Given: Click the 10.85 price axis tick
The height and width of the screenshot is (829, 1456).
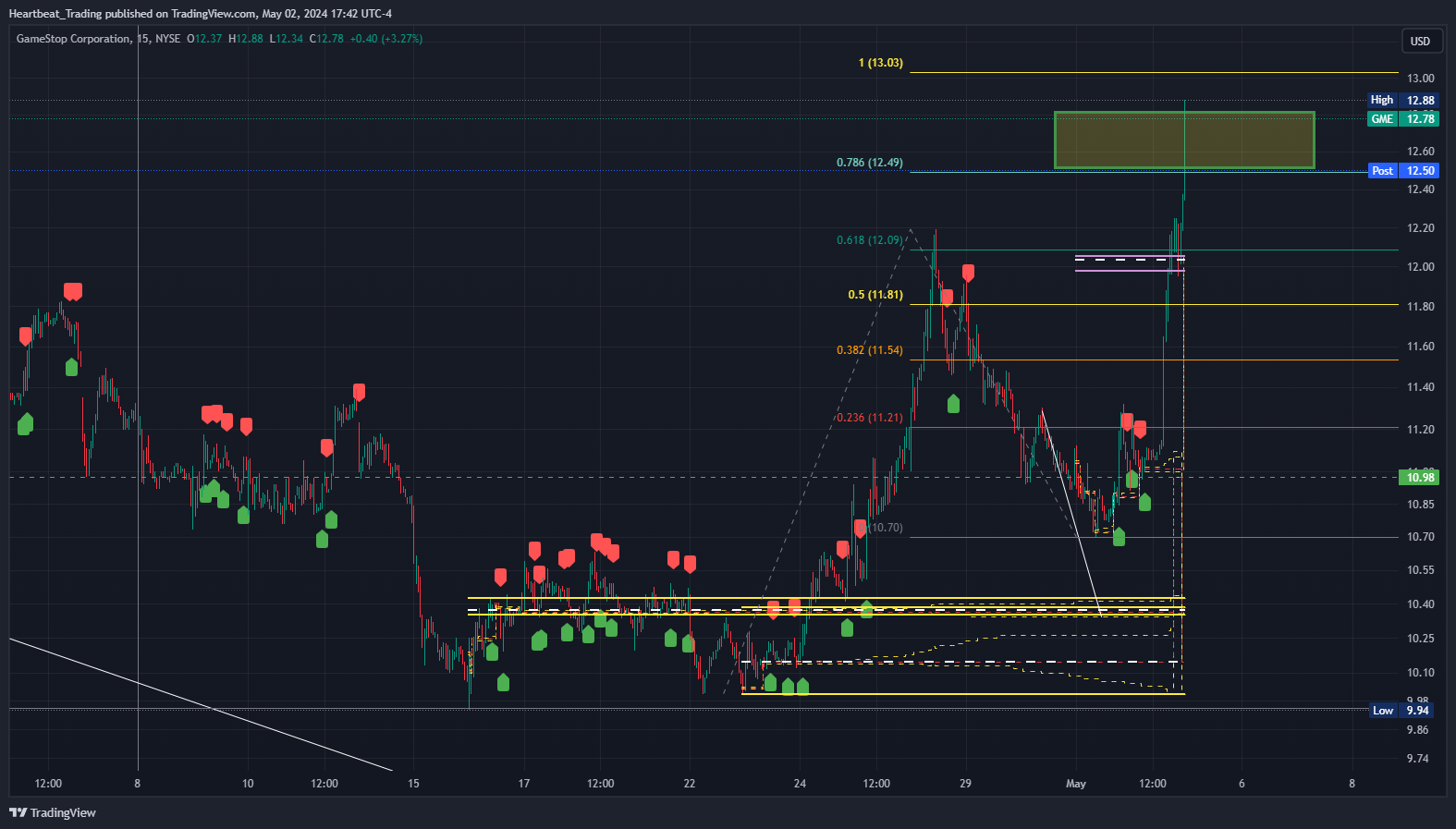Looking at the screenshot, I should click(1420, 505).
